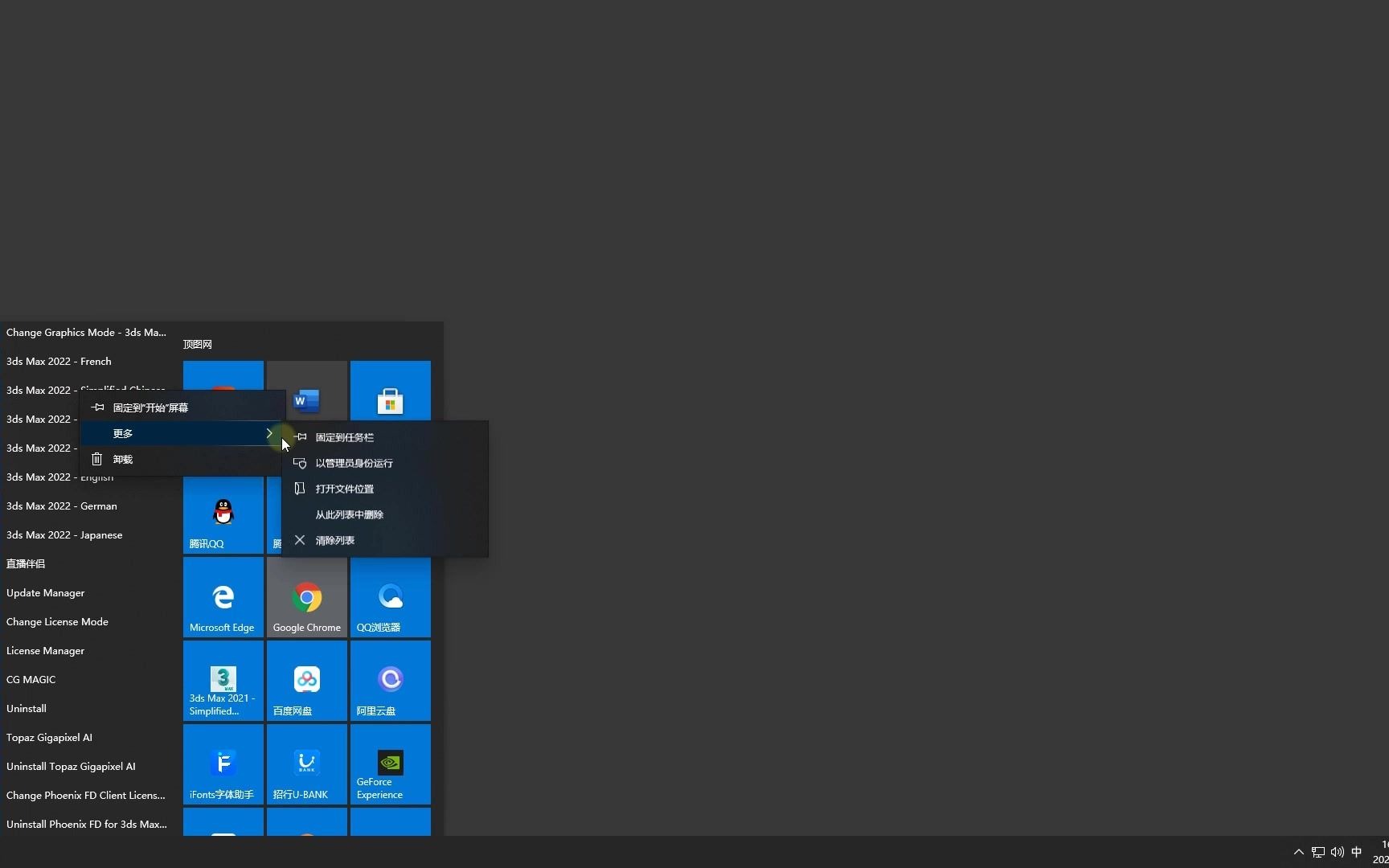
Task: Open the 招行U-BANK tile
Action: tap(307, 764)
